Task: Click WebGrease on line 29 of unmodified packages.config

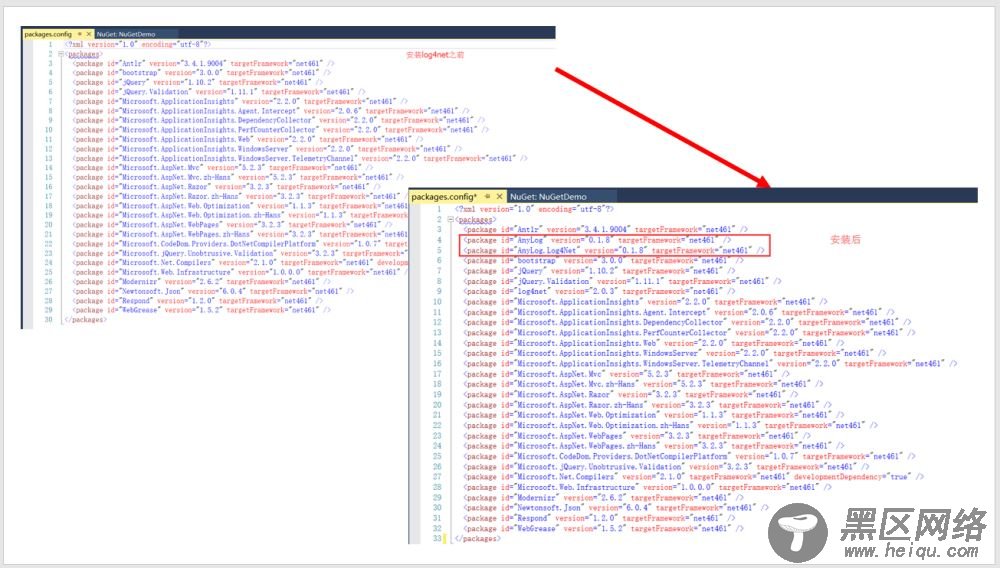Action: tap(201, 310)
